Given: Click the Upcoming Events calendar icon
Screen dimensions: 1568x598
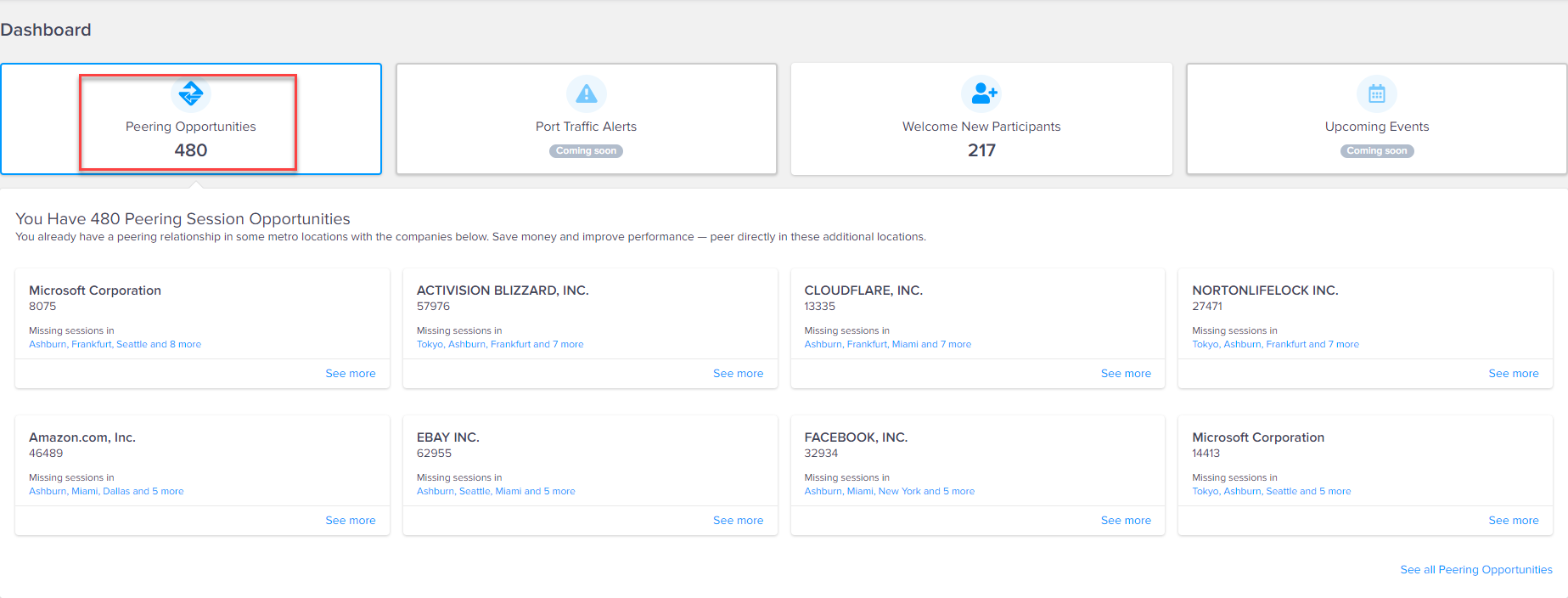Looking at the screenshot, I should (x=1377, y=93).
